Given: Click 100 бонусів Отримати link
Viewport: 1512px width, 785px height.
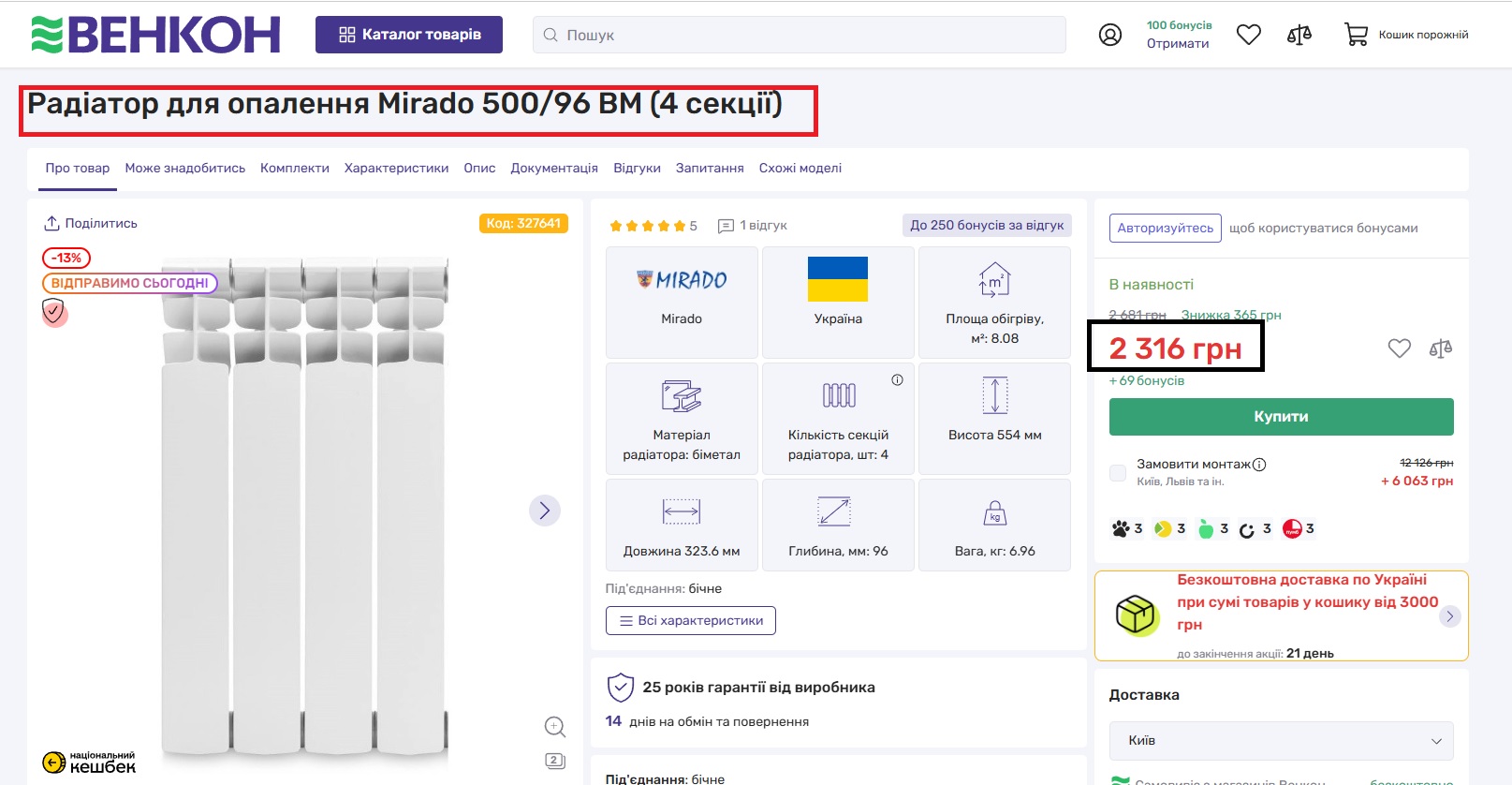Looking at the screenshot, I should (1179, 35).
